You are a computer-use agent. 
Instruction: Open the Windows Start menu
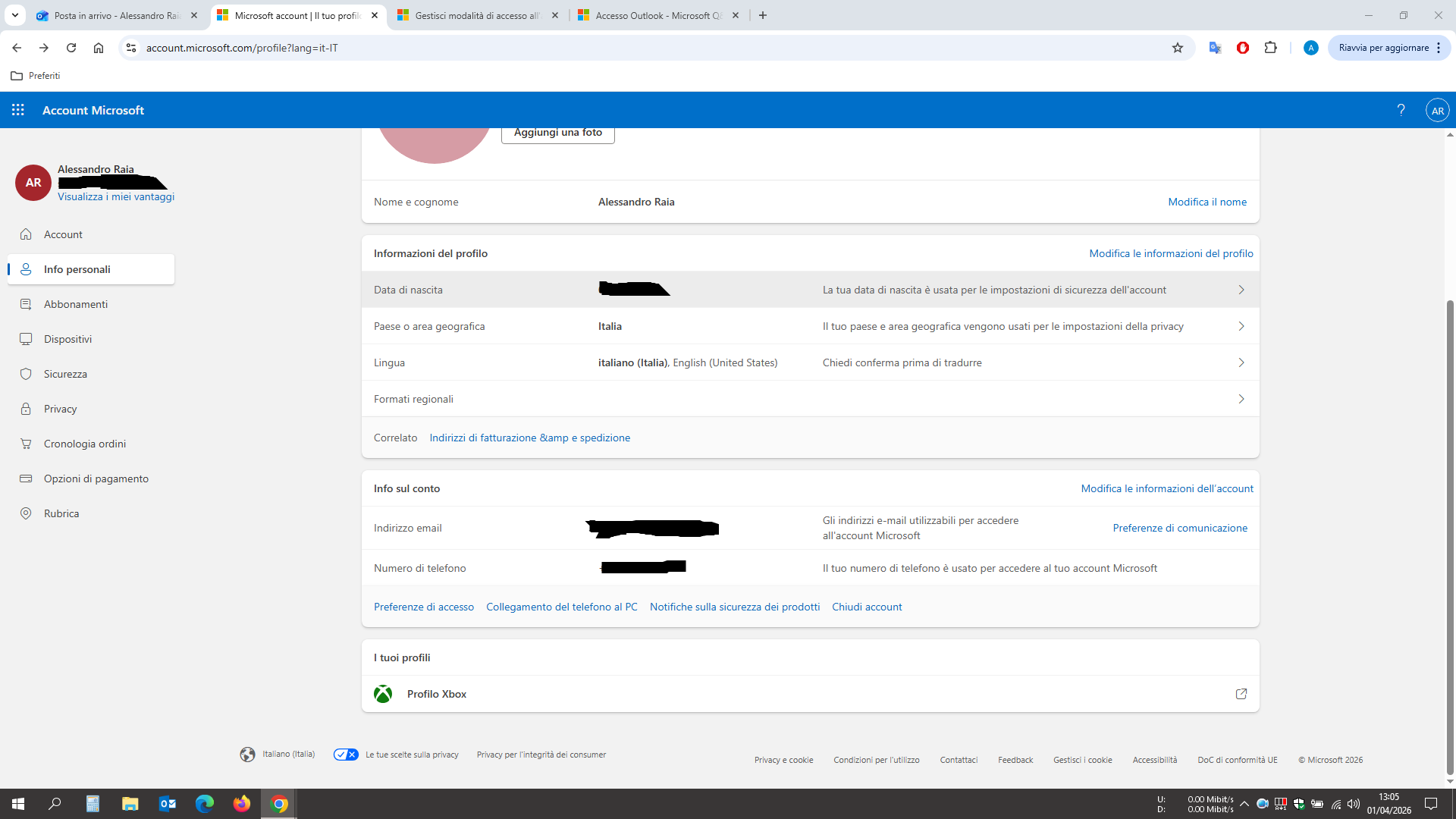click(18, 804)
